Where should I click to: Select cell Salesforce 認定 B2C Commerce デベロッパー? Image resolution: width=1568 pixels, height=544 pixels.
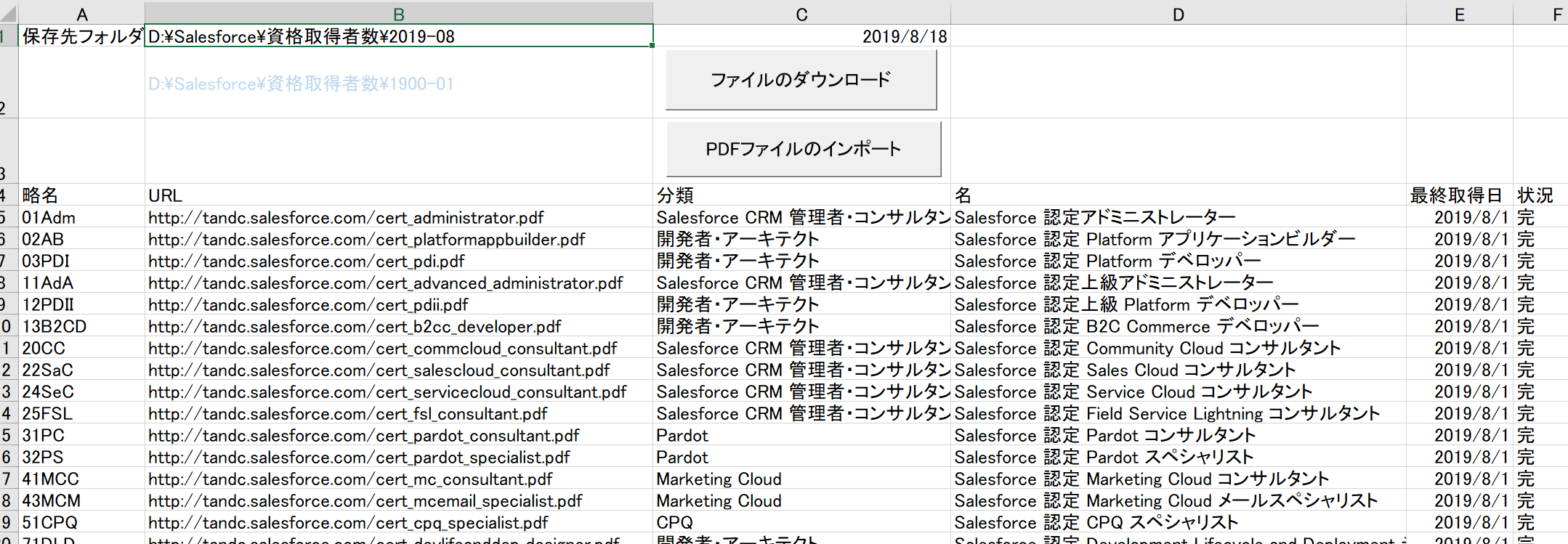[x=1178, y=325]
